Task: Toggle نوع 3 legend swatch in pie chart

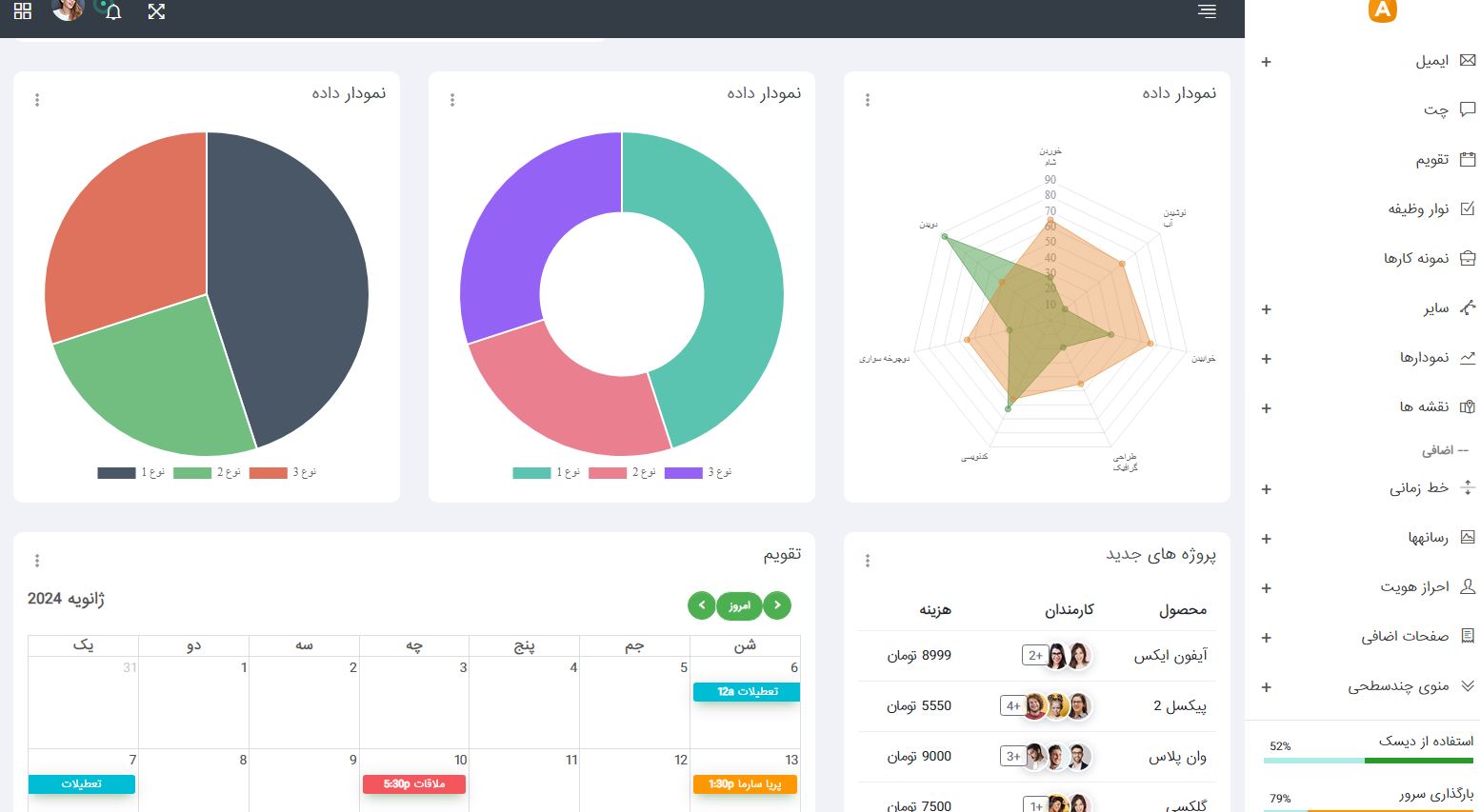Action: (x=269, y=473)
